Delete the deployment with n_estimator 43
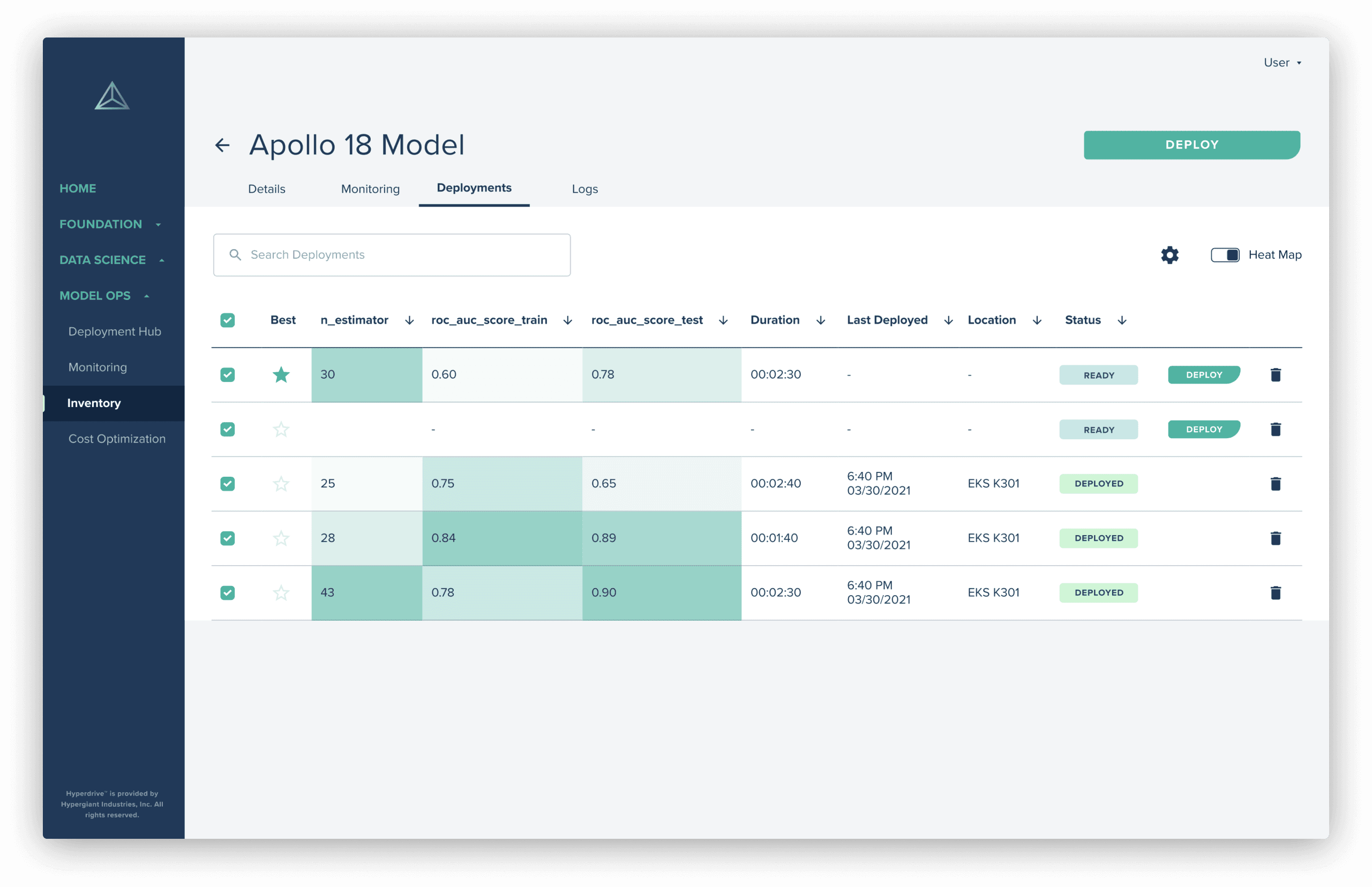Screen dimensions: 1372x887 click(x=1275, y=593)
